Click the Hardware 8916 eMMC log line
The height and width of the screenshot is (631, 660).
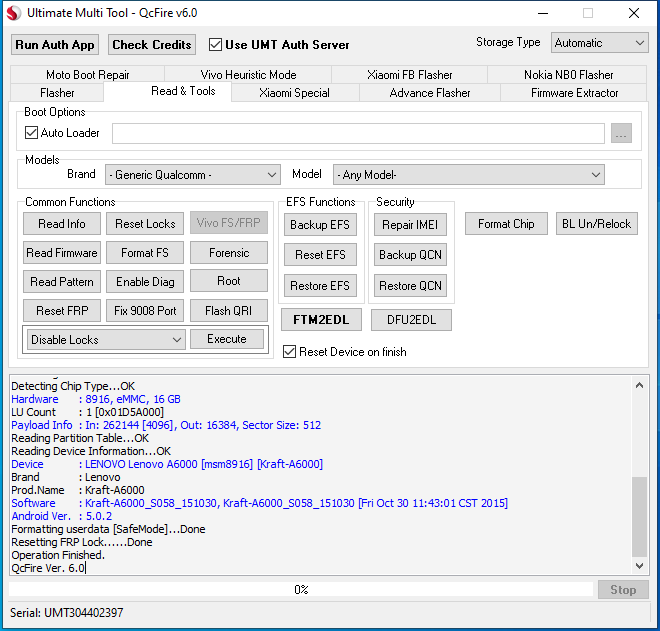tap(96, 399)
